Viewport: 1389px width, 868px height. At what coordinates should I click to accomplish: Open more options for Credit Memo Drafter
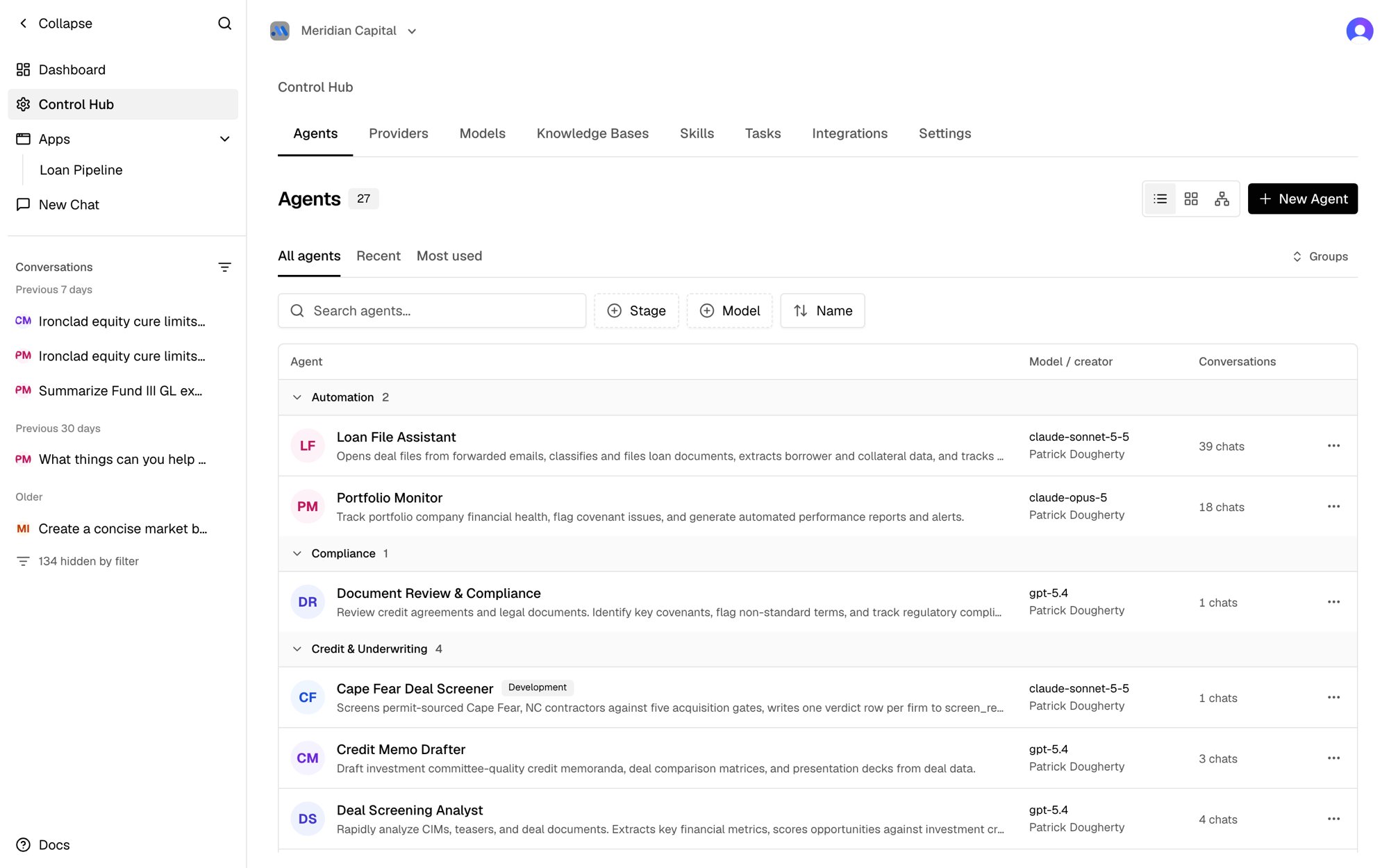(x=1333, y=758)
